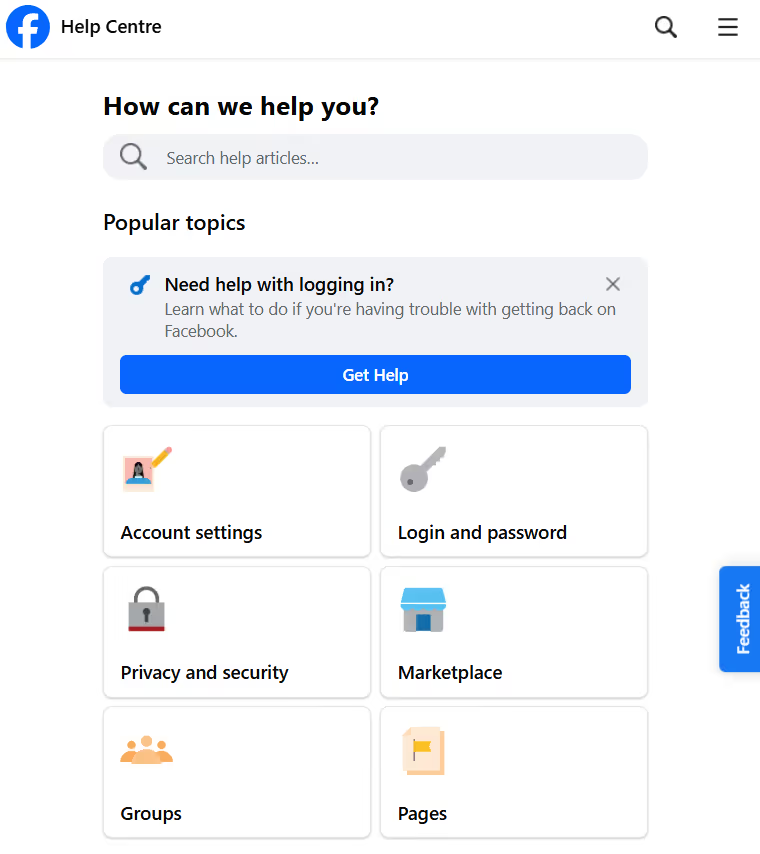
Task: Click the Facebook logo icon
Action: tap(27, 27)
